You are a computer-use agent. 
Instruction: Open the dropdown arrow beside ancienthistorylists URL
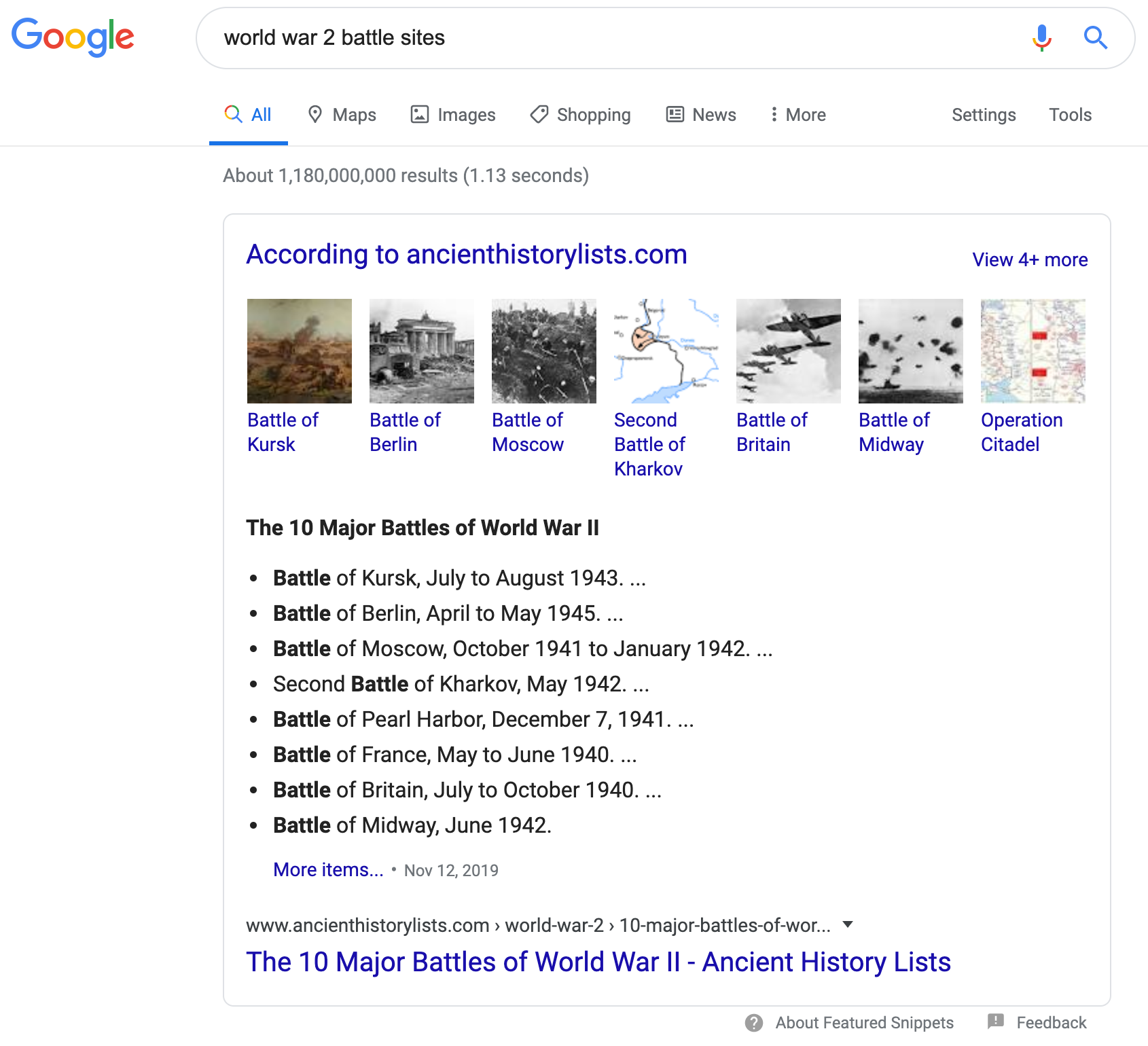pyautogui.click(x=848, y=924)
